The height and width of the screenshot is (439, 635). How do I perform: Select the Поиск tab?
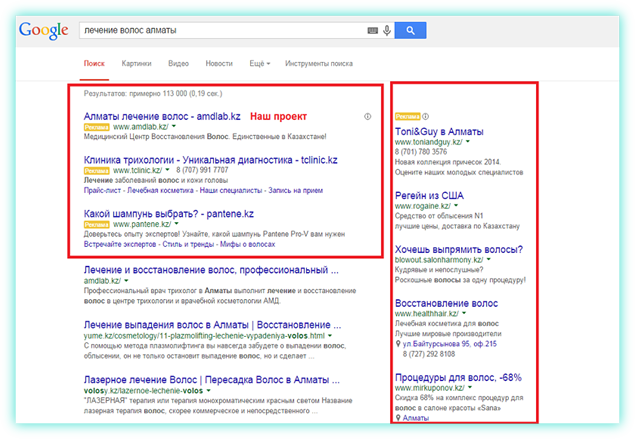point(94,64)
